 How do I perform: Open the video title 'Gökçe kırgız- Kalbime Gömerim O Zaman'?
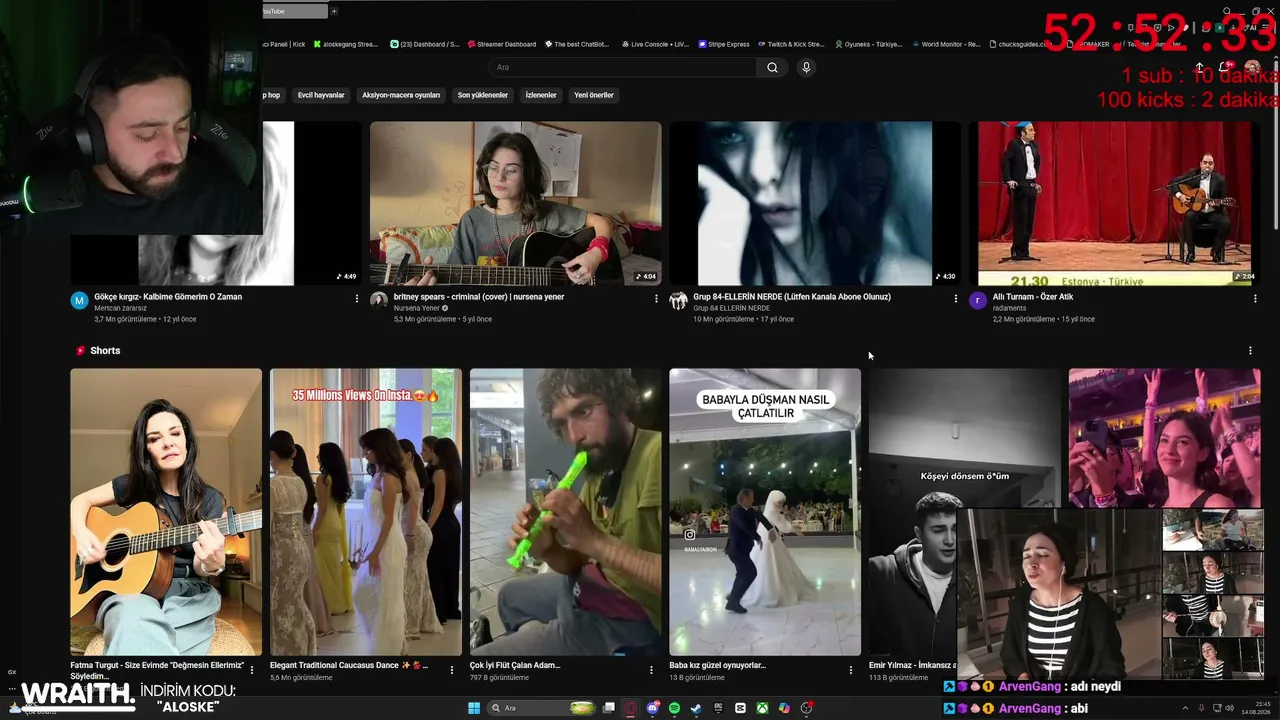click(x=168, y=297)
